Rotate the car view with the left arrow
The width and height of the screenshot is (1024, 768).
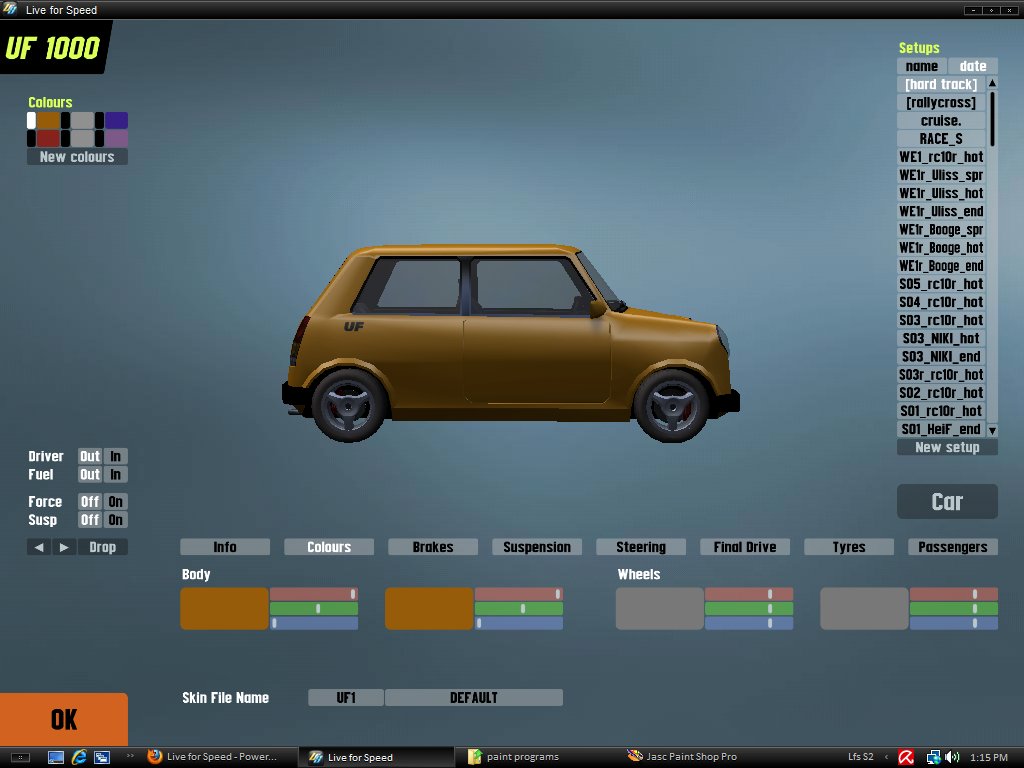(x=39, y=547)
